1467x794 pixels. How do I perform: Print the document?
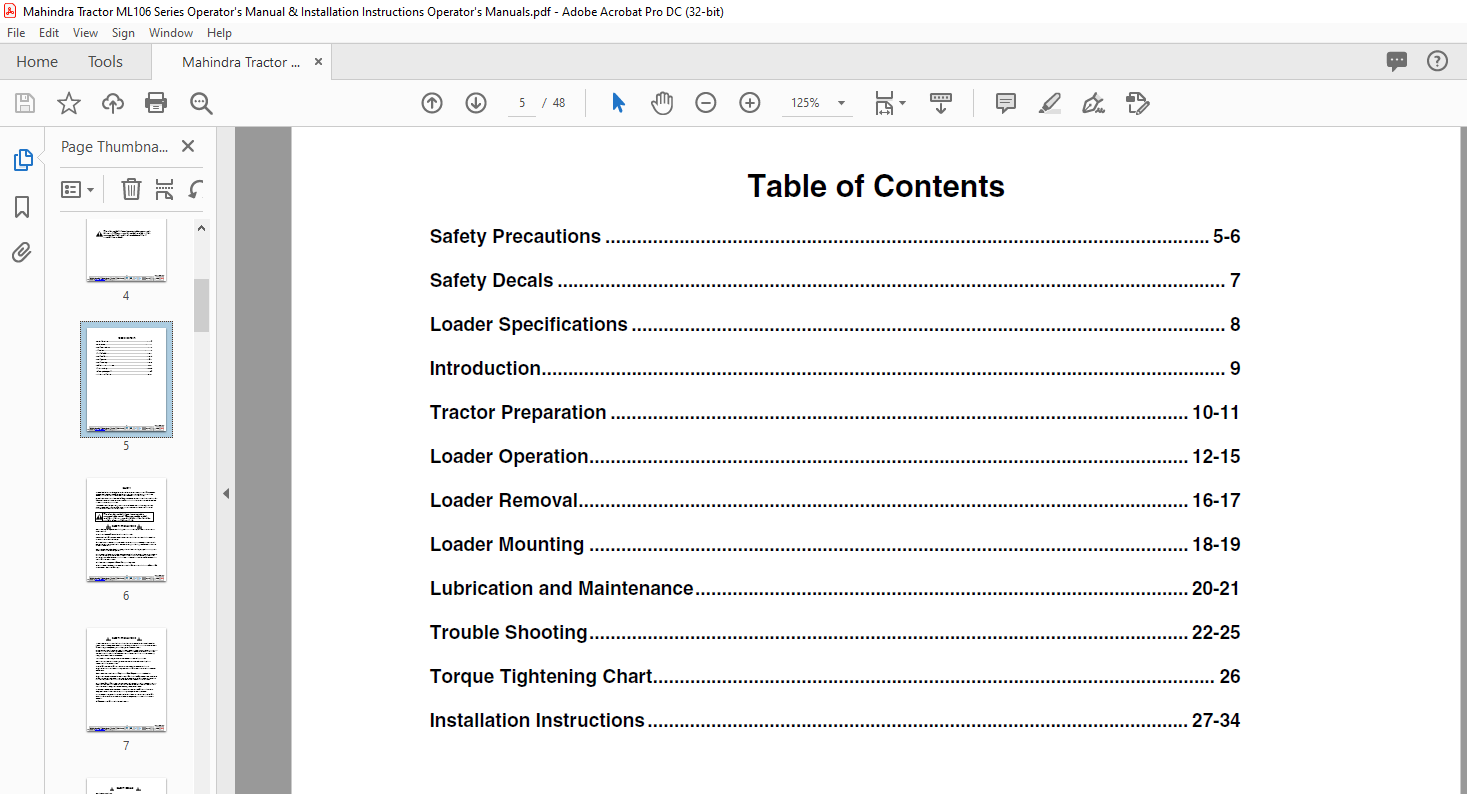click(x=156, y=103)
